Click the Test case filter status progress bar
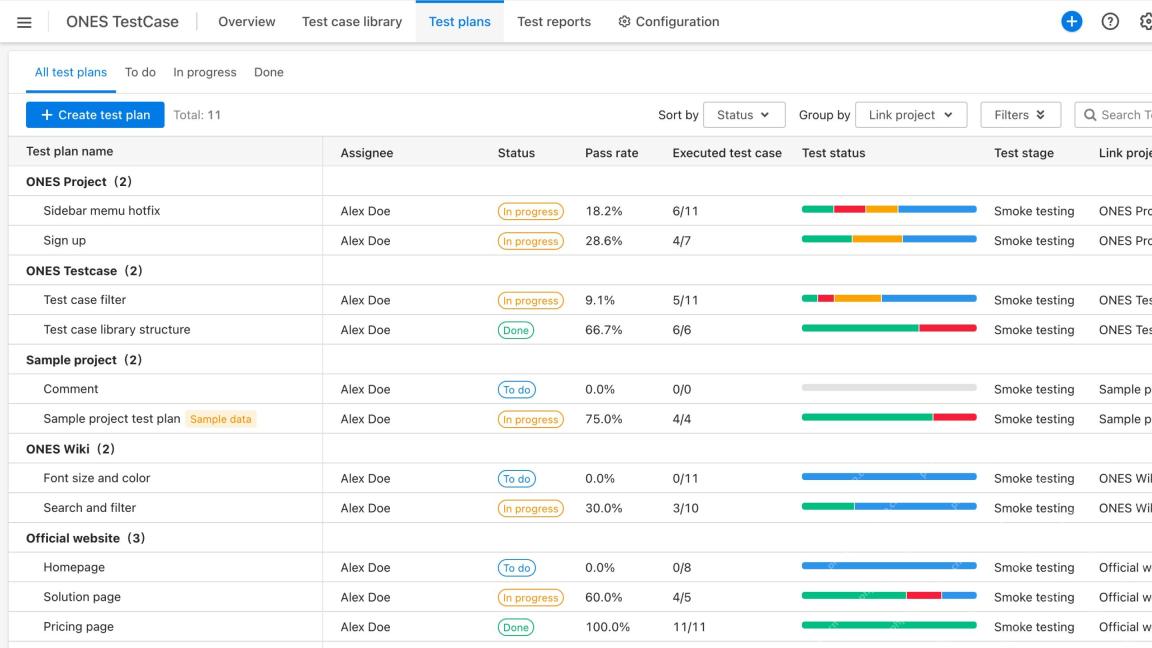This screenshot has height=648, width=1152. [x=889, y=298]
